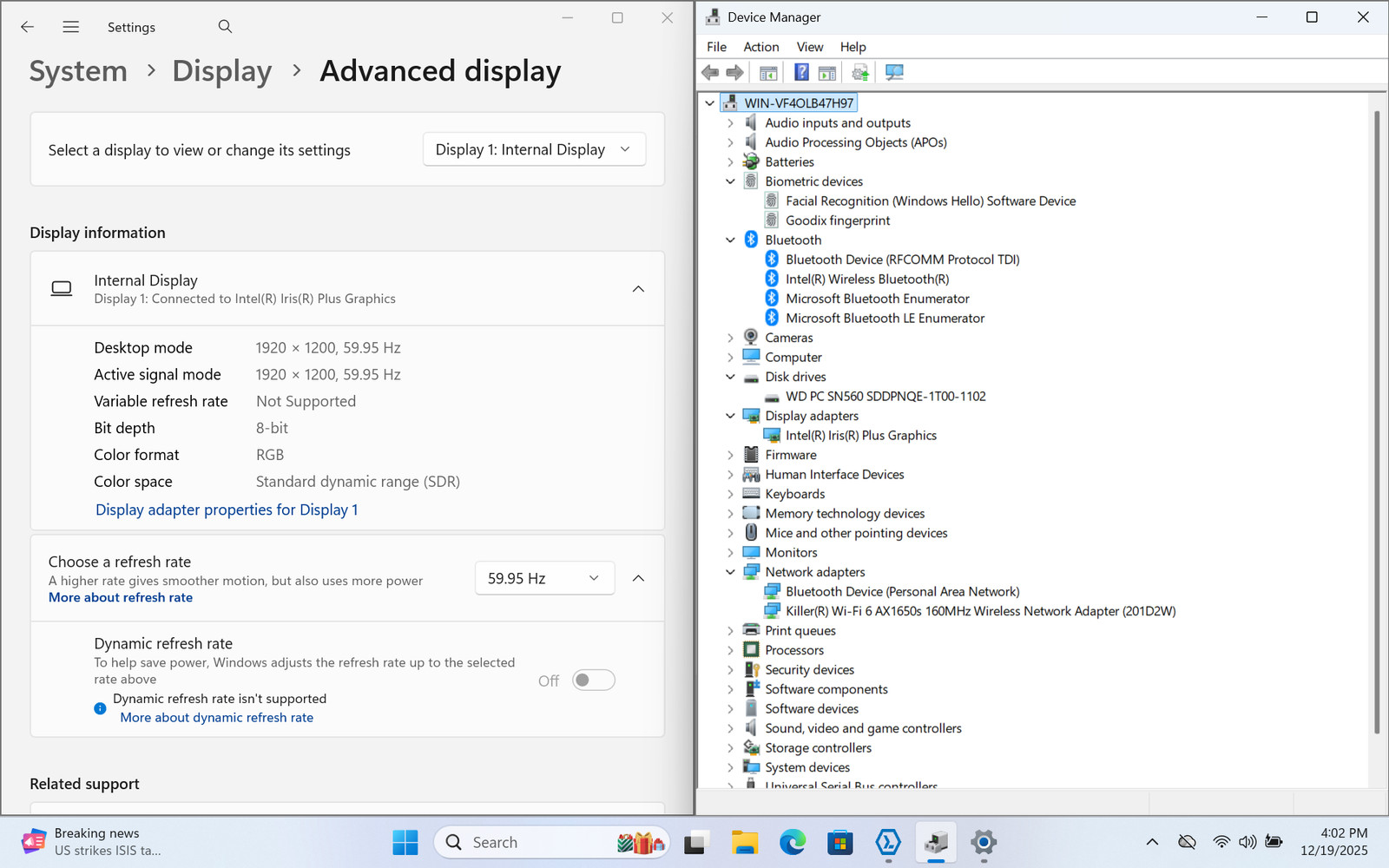
Task: Click the volume speaker icon in tray
Action: point(1247,842)
